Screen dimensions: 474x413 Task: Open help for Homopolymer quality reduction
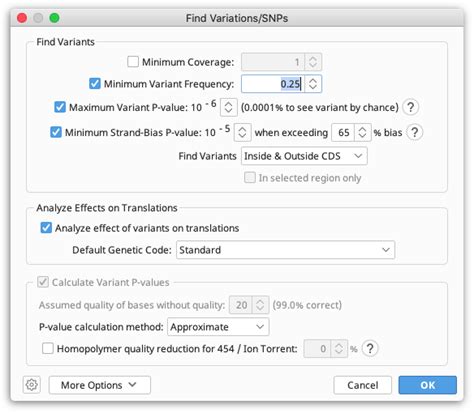click(x=370, y=349)
